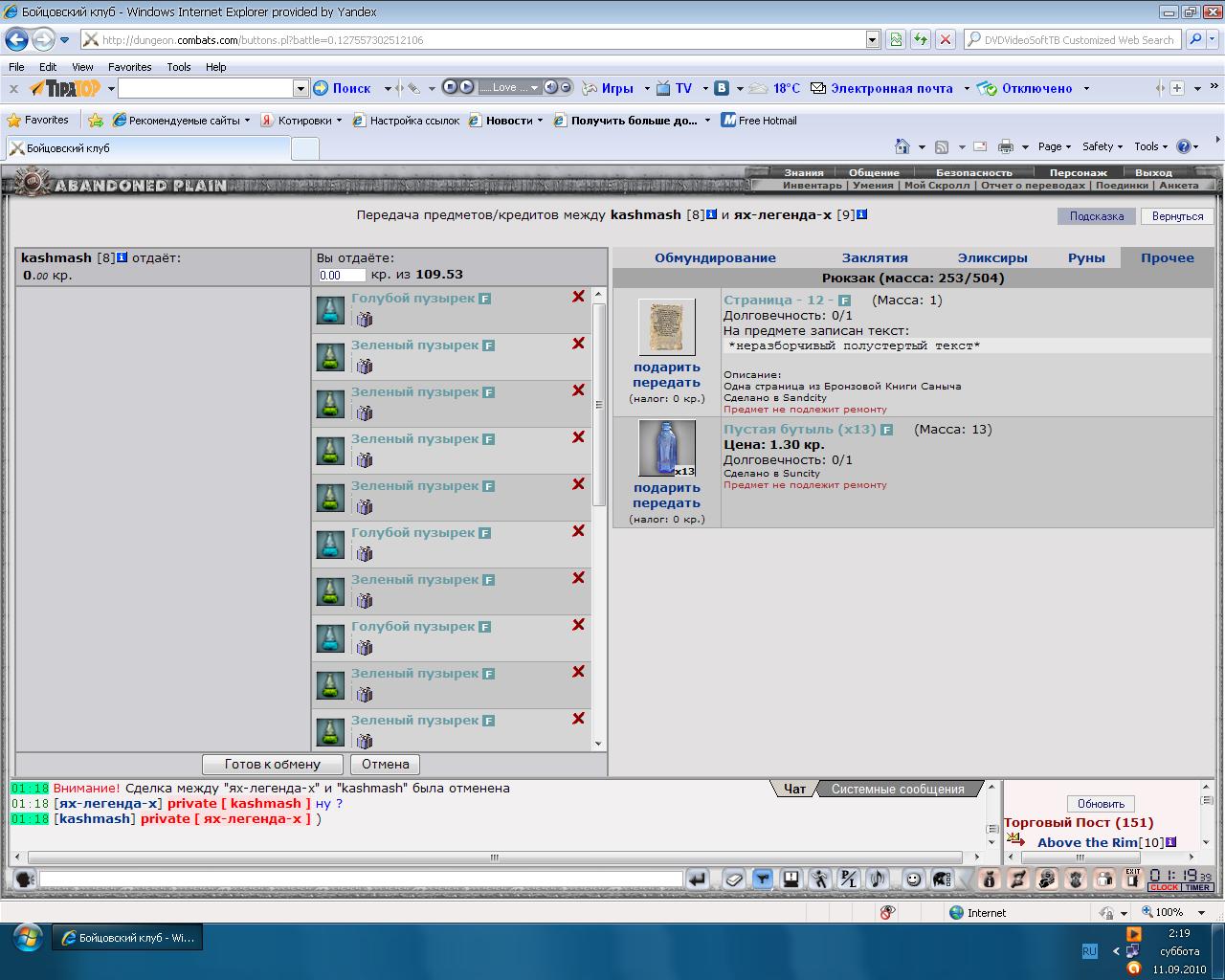
Task: Open the Favorites menu in the menu bar
Action: point(129,67)
